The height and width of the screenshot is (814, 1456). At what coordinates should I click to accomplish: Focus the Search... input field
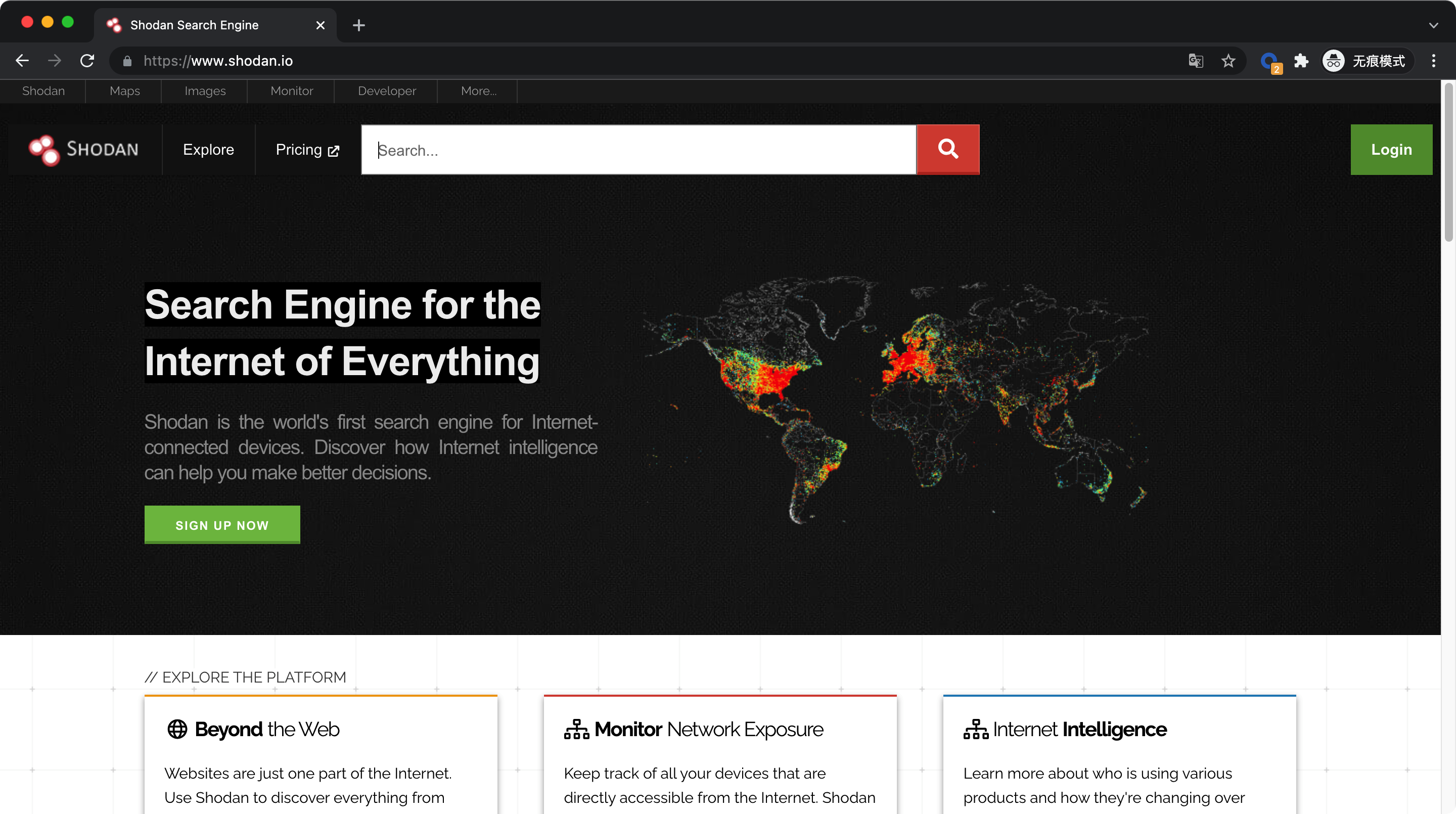[x=639, y=150]
